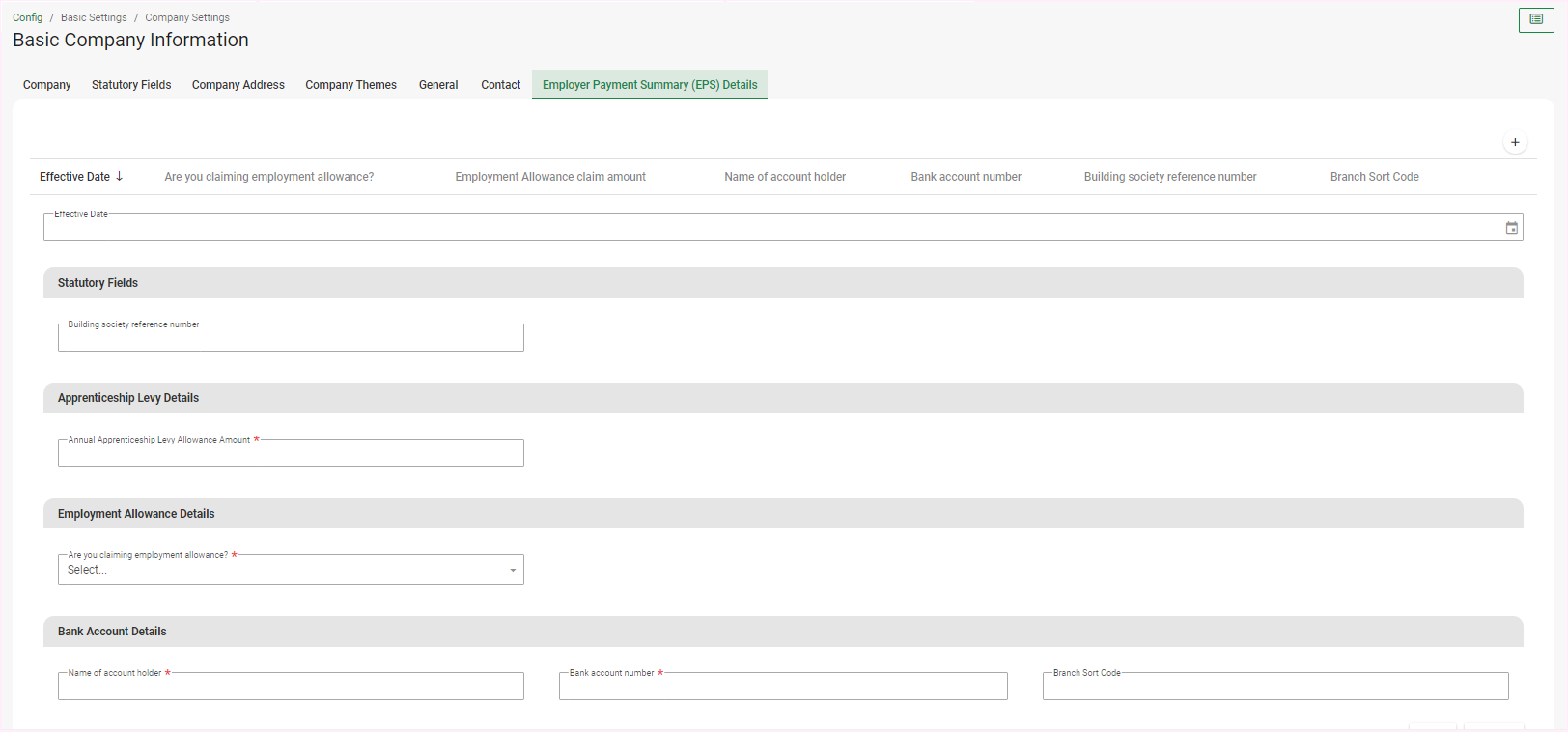Image resolution: width=1568 pixels, height=732 pixels.
Task: Open the Statutory Fields tab
Action: 131,85
